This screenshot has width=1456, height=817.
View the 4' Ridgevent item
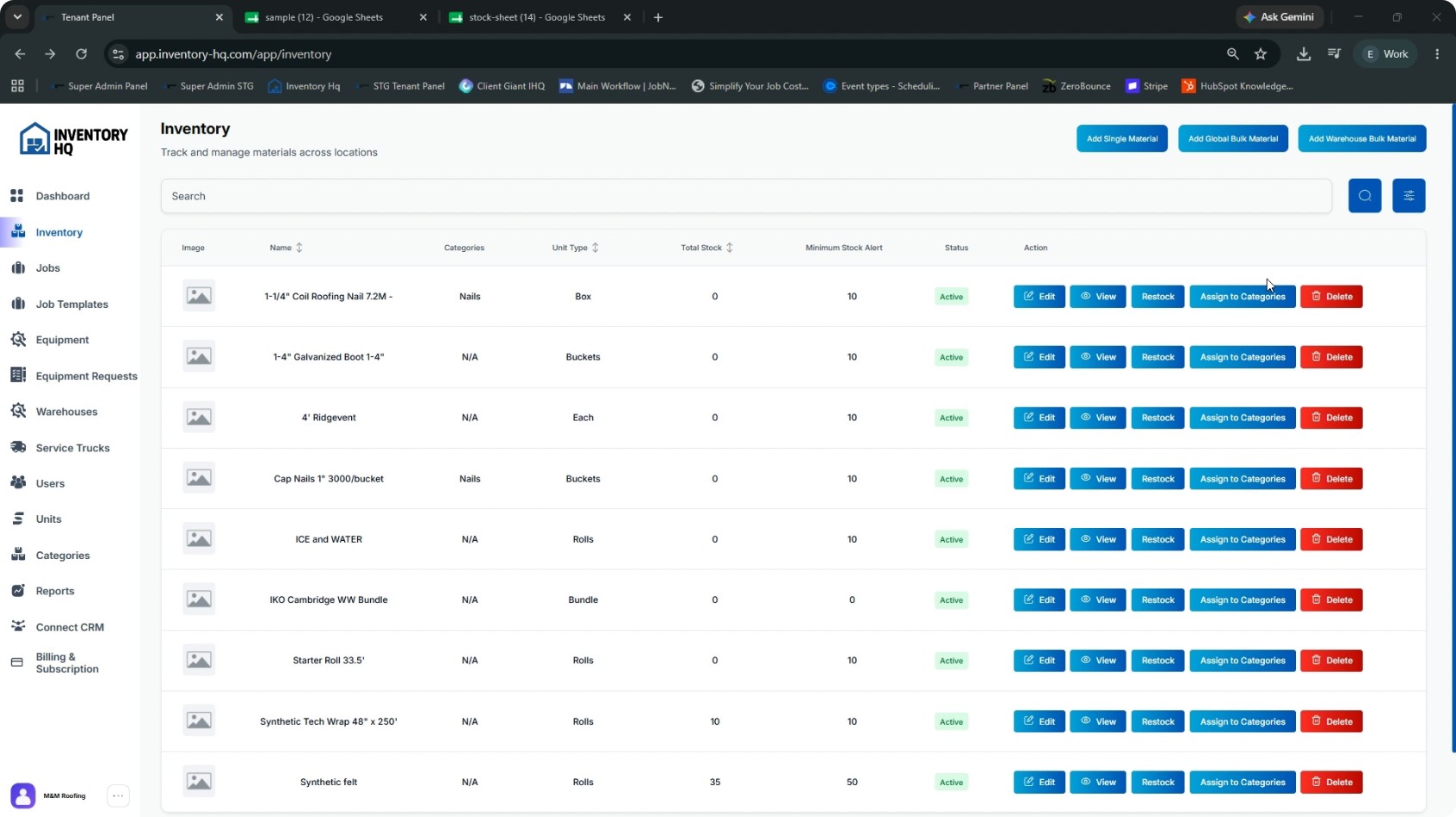click(x=1098, y=418)
